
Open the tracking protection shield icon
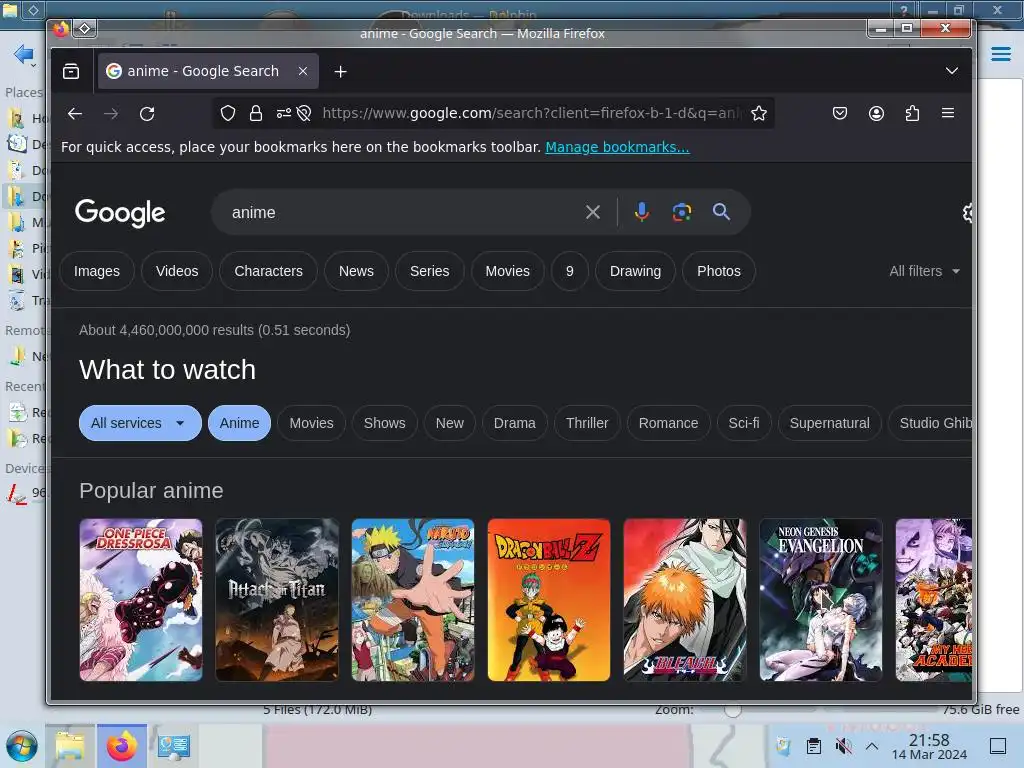pyautogui.click(x=227, y=113)
